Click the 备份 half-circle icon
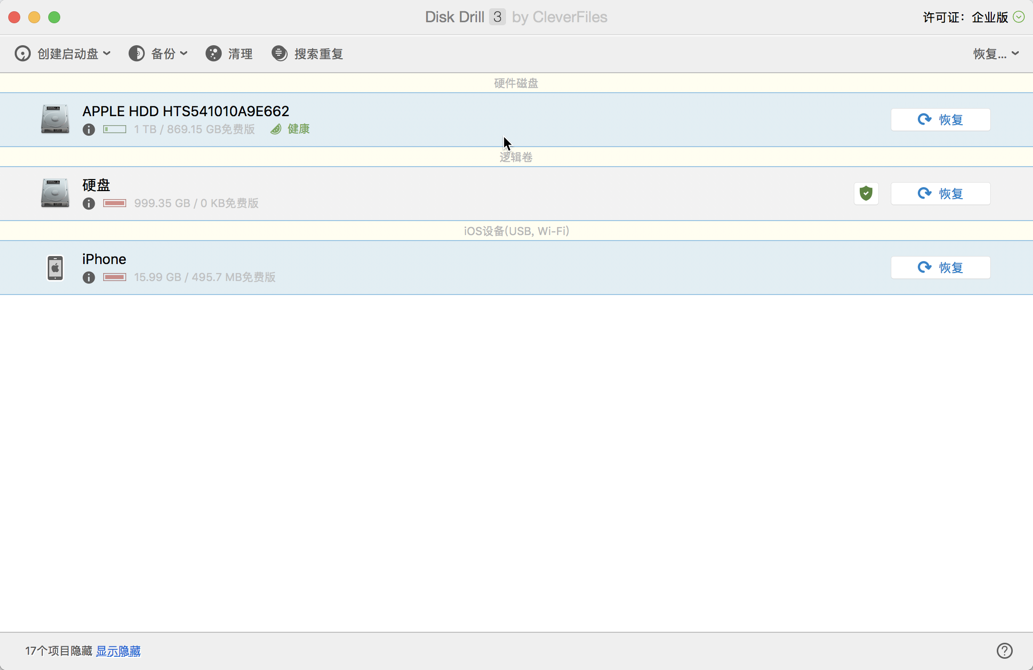The image size is (1033, 670). [x=136, y=54]
